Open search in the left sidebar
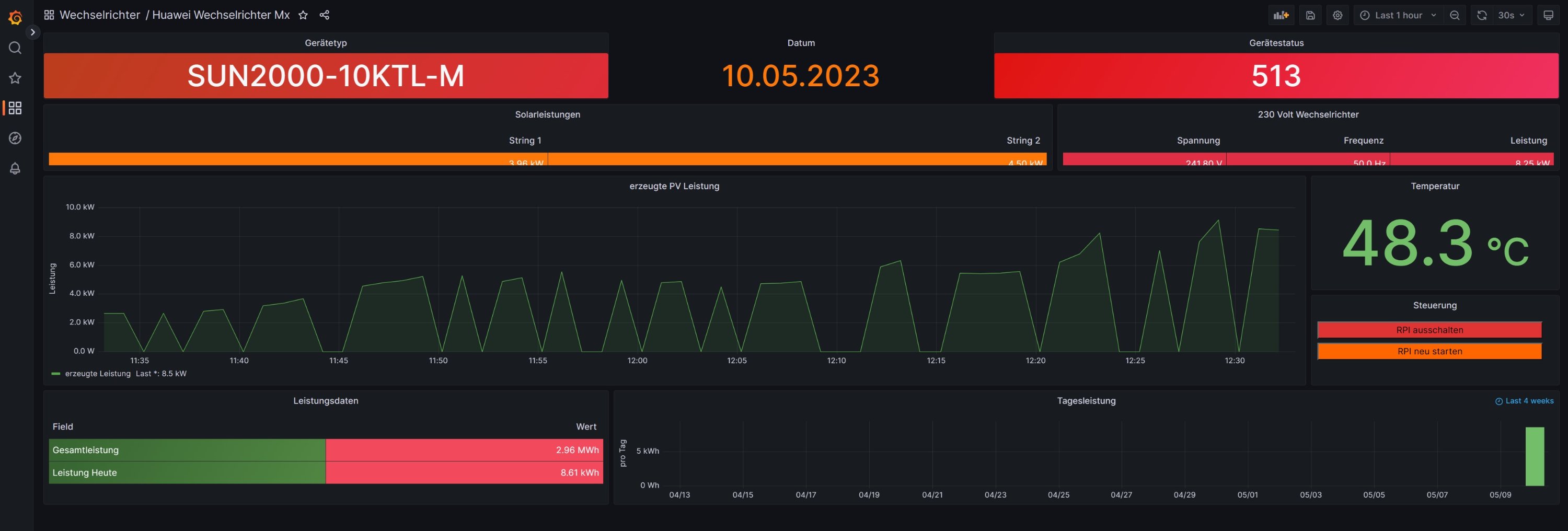The height and width of the screenshot is (531, 1568). 15,48
